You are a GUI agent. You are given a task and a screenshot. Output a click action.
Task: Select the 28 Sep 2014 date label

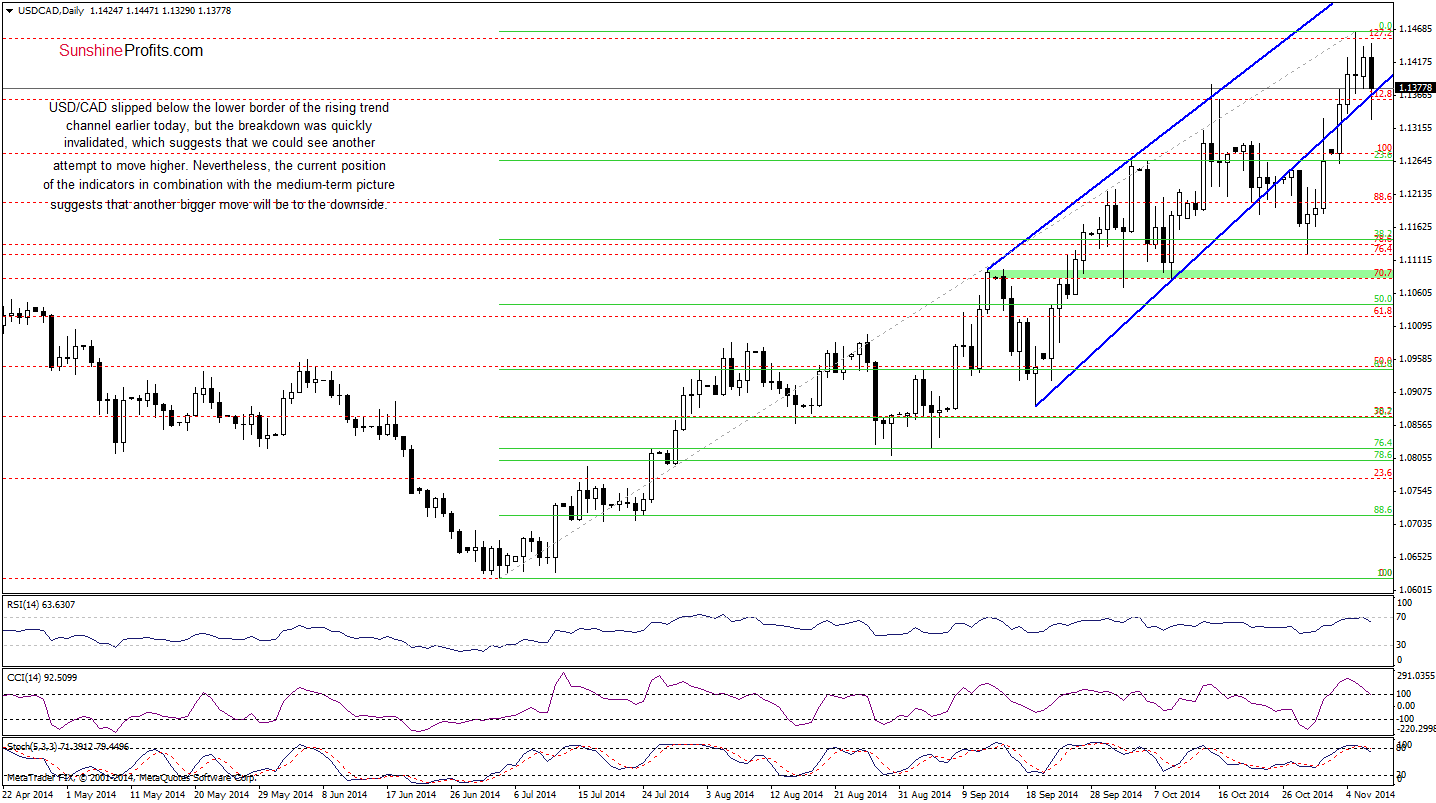click(1116, 796)
